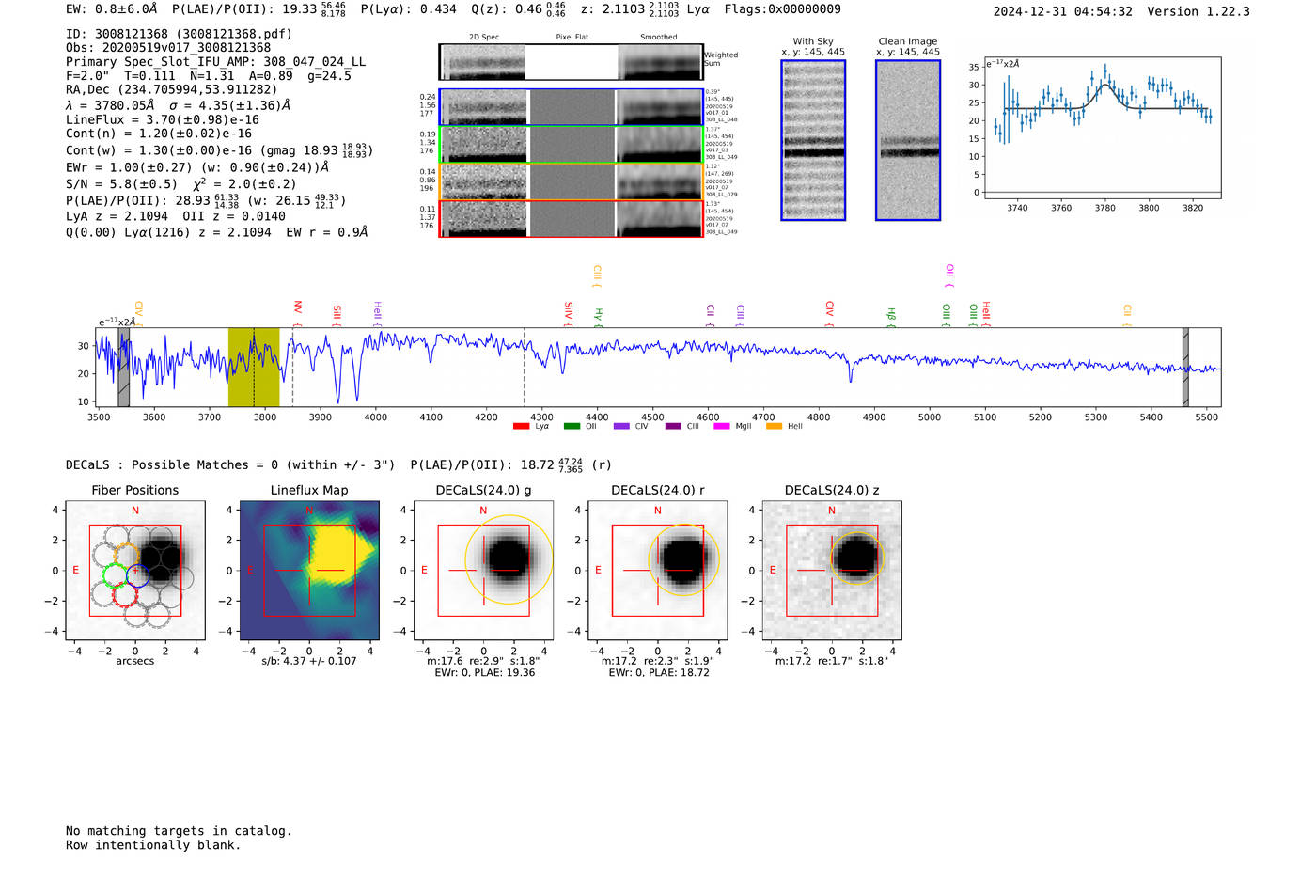Screen dimensions: 1316x896
Task: Click the 'EWr: 0, PLAE: 19.36' caption
Action: (x=484, y=673)
